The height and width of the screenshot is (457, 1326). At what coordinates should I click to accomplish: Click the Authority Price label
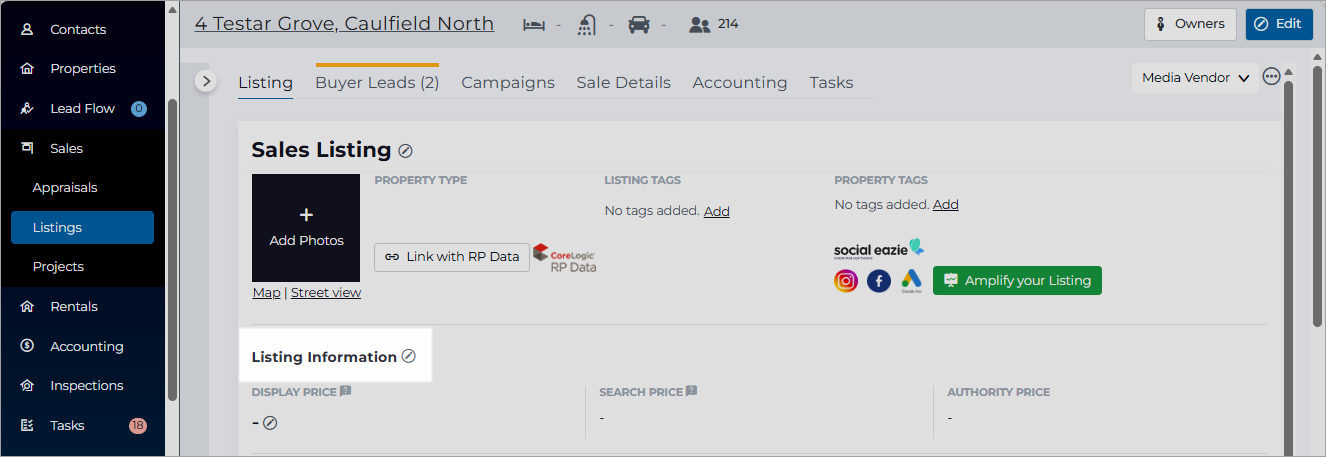(998, 392)
